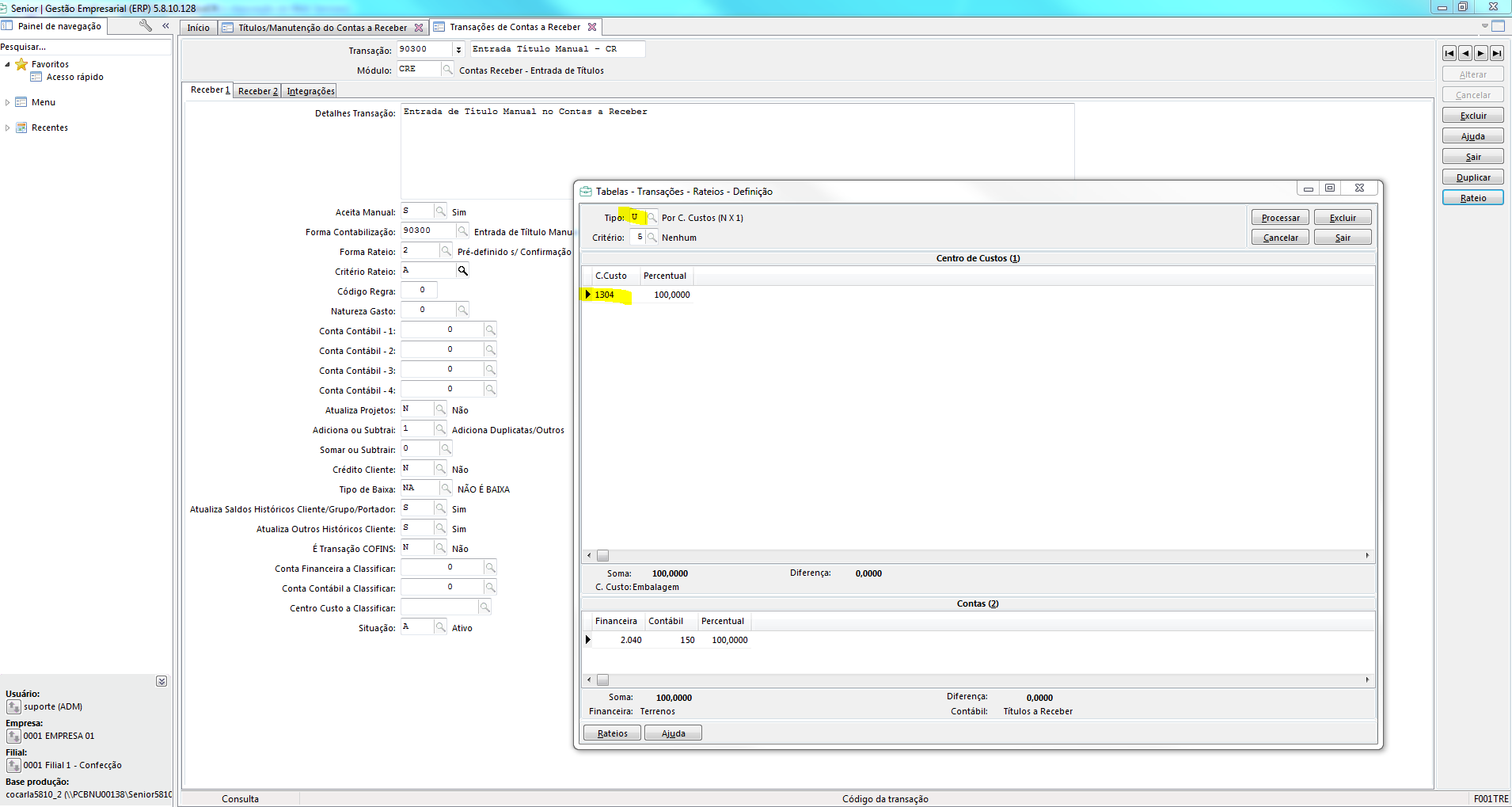1512x807 pixels.
Task: Open the Transação code dropdown arrow
Action: 458,50
